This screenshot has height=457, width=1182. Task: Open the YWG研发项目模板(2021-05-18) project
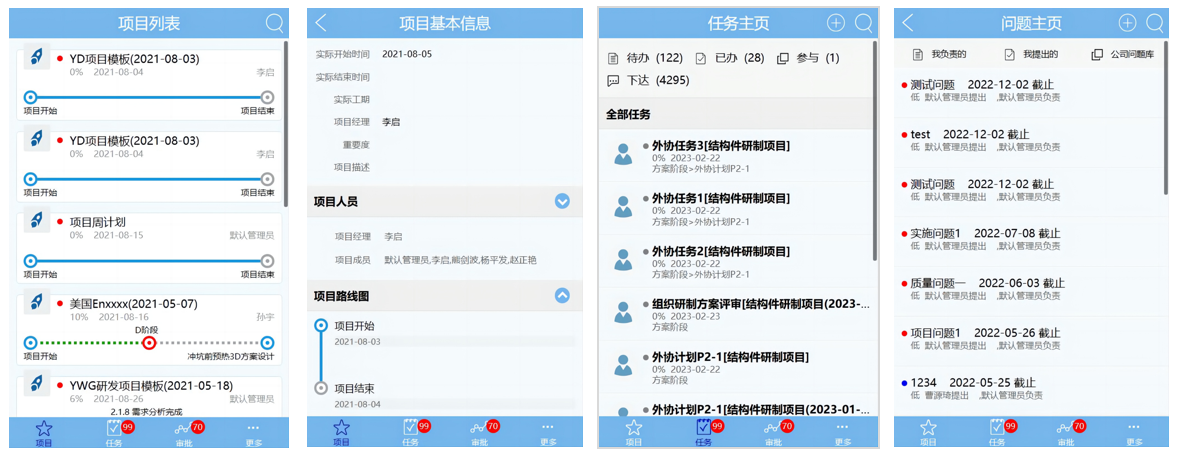coord(149,396)
